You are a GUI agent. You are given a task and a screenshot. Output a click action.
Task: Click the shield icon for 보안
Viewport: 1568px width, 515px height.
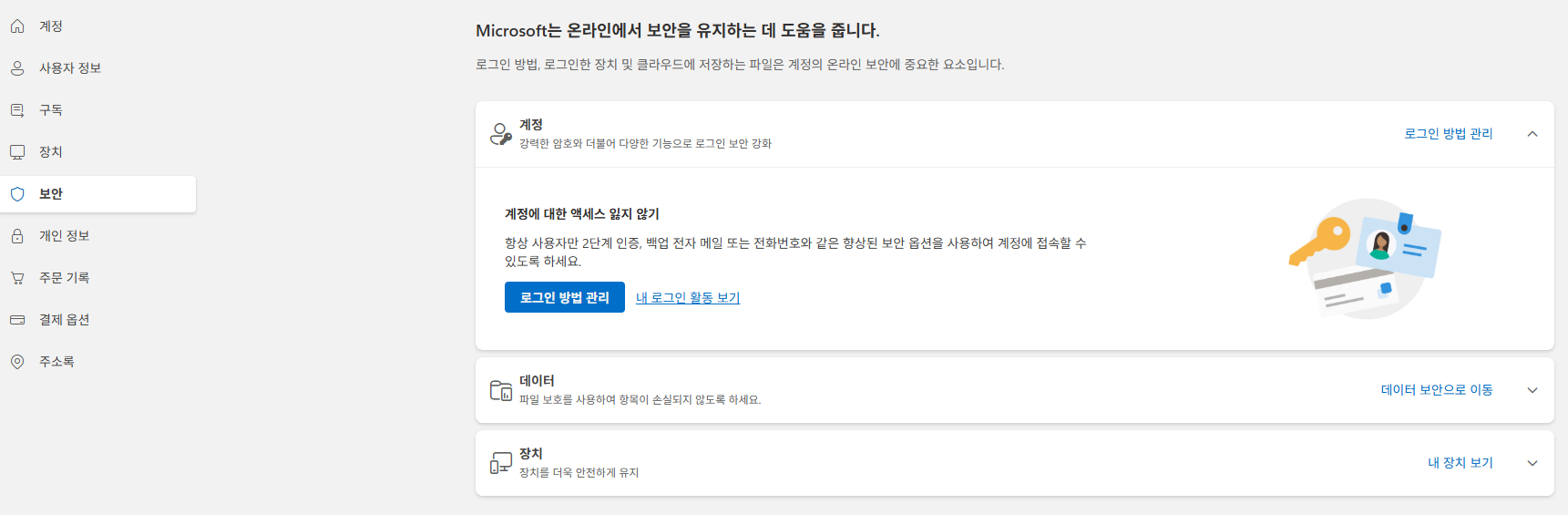(x=17, y=194)
